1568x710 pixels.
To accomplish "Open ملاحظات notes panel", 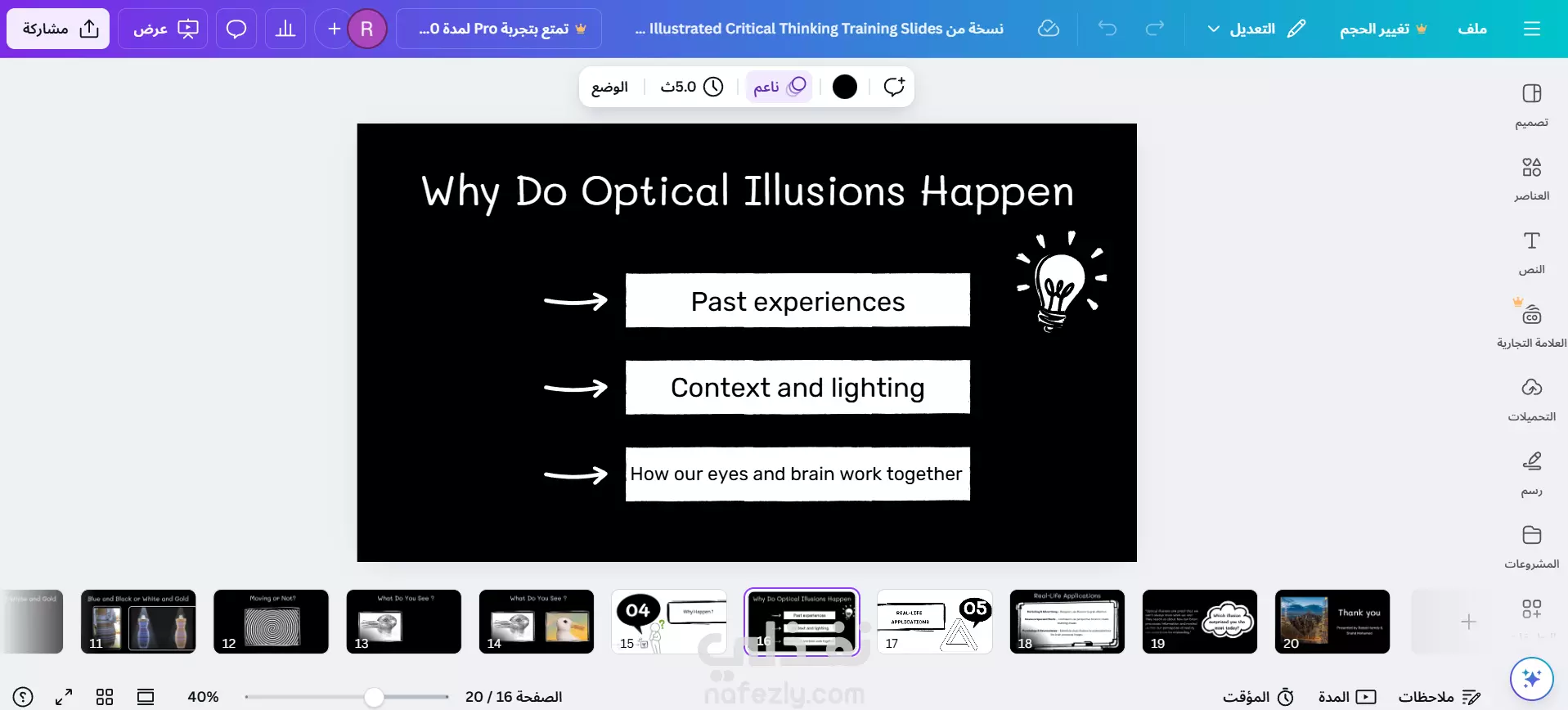I will pos(1439,697).
